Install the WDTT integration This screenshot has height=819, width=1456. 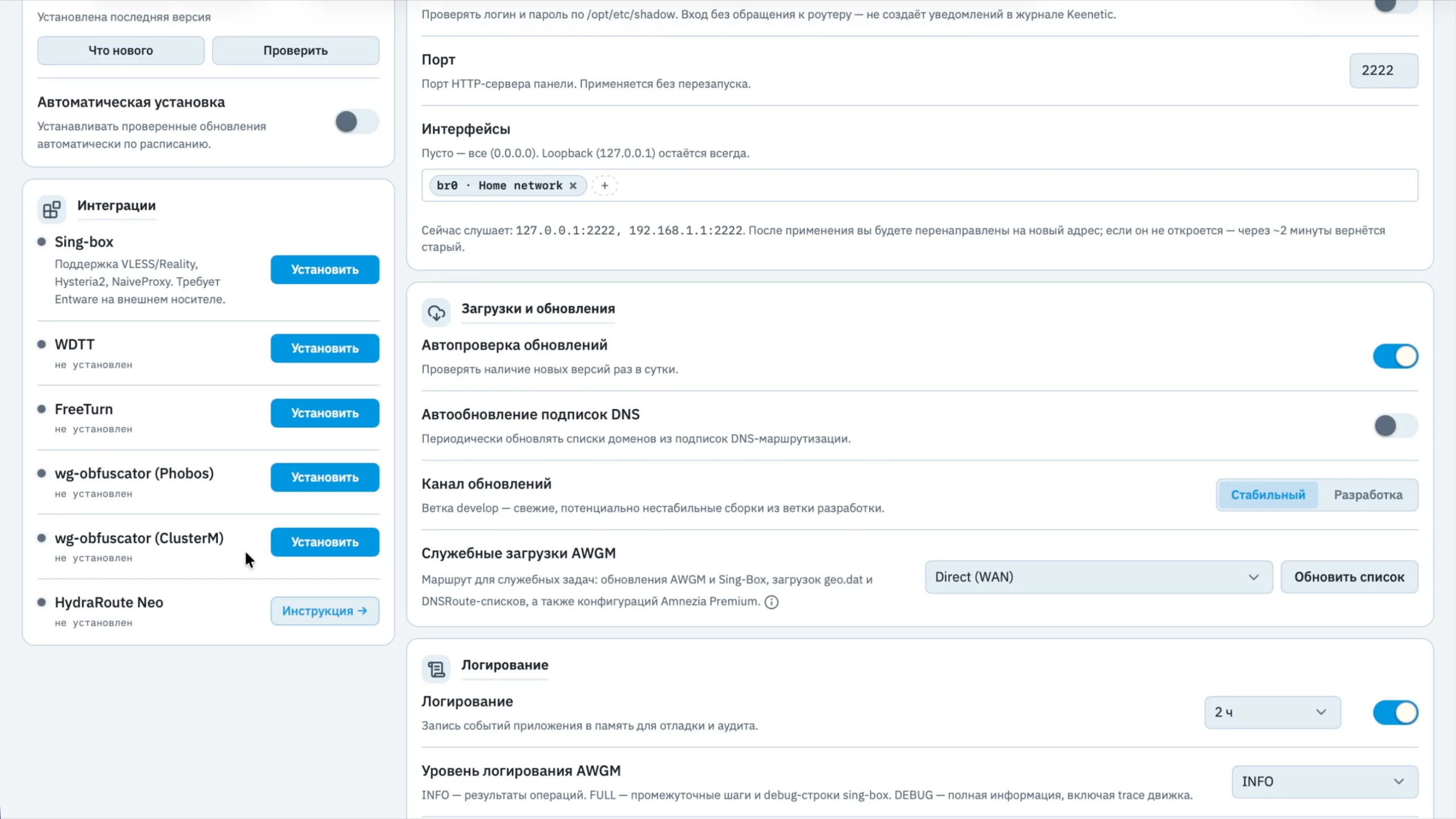325,348
